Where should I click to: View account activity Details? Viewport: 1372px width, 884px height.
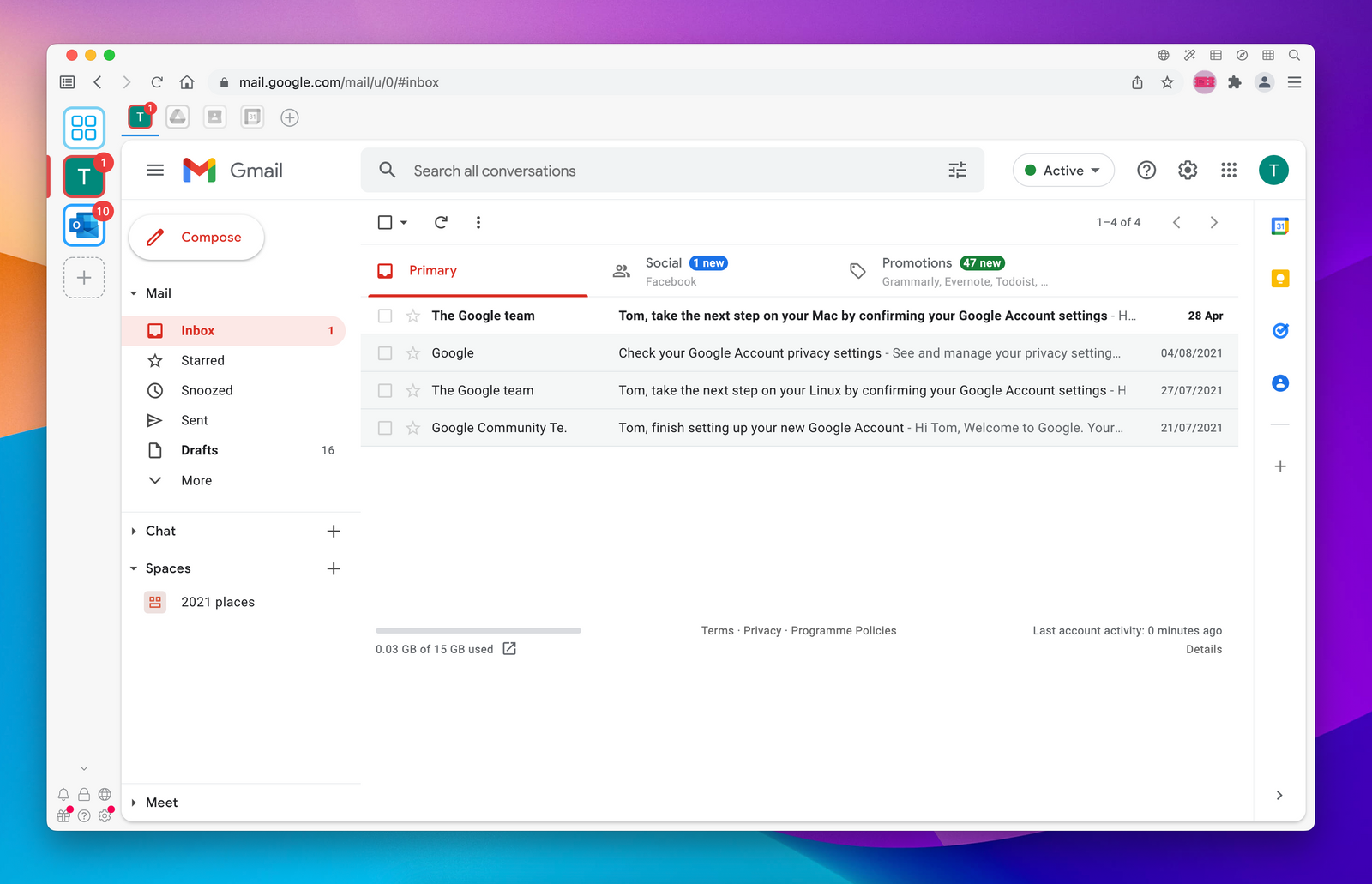[1204, 650]
